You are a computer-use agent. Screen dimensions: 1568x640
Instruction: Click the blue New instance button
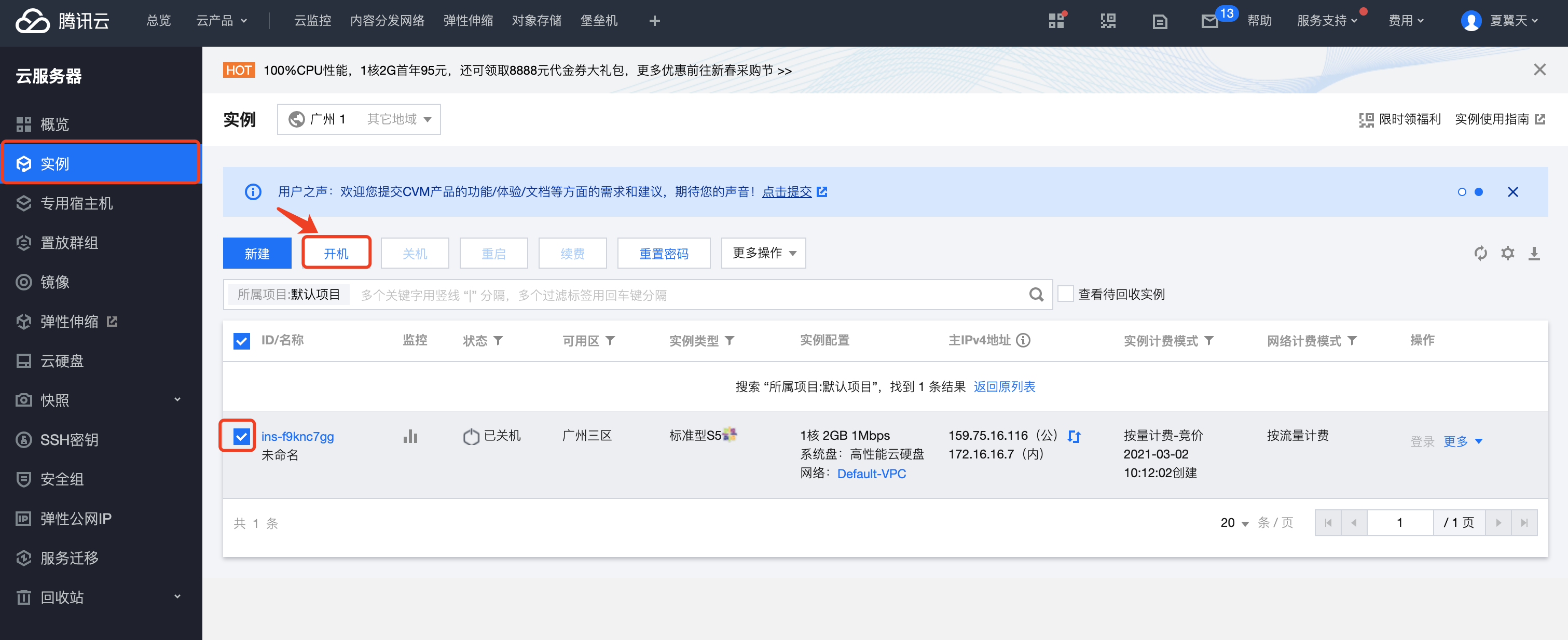pyautogui.click(x=257, y=253)
